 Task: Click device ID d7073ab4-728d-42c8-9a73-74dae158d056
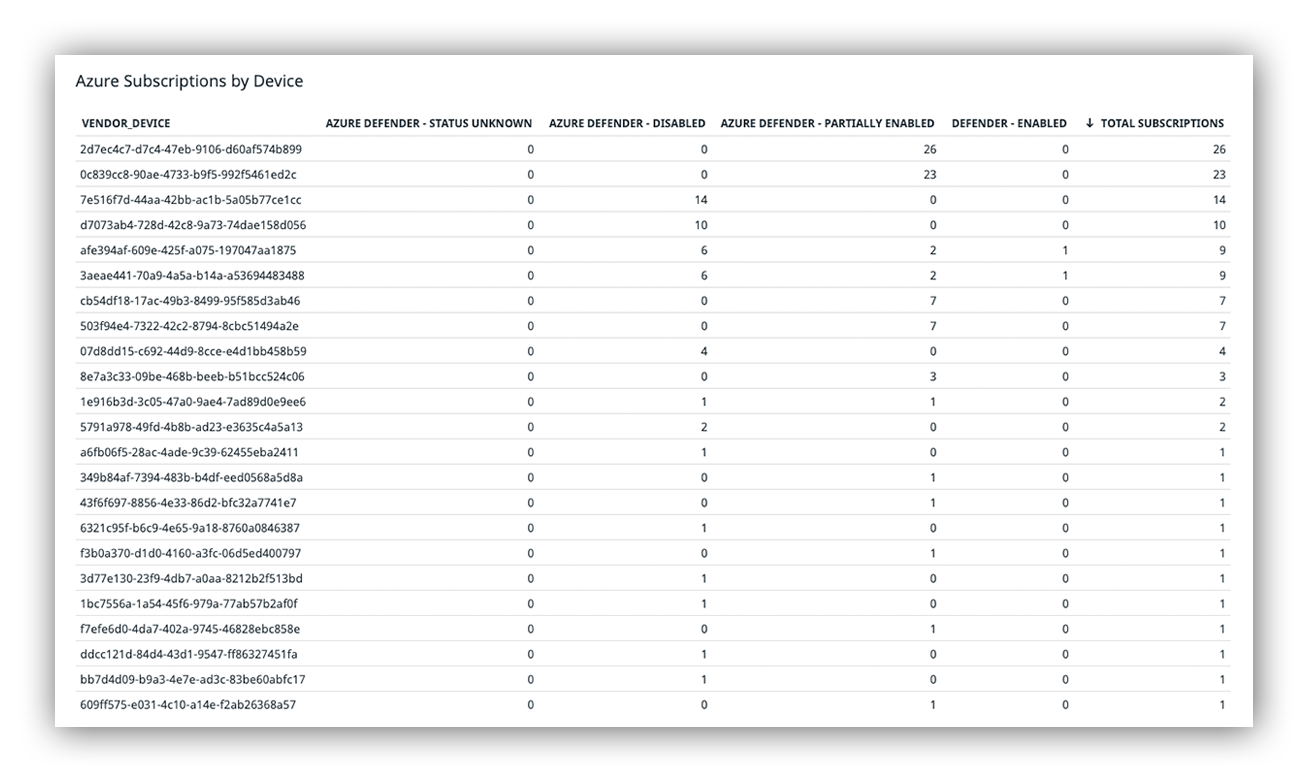point(193,225)
